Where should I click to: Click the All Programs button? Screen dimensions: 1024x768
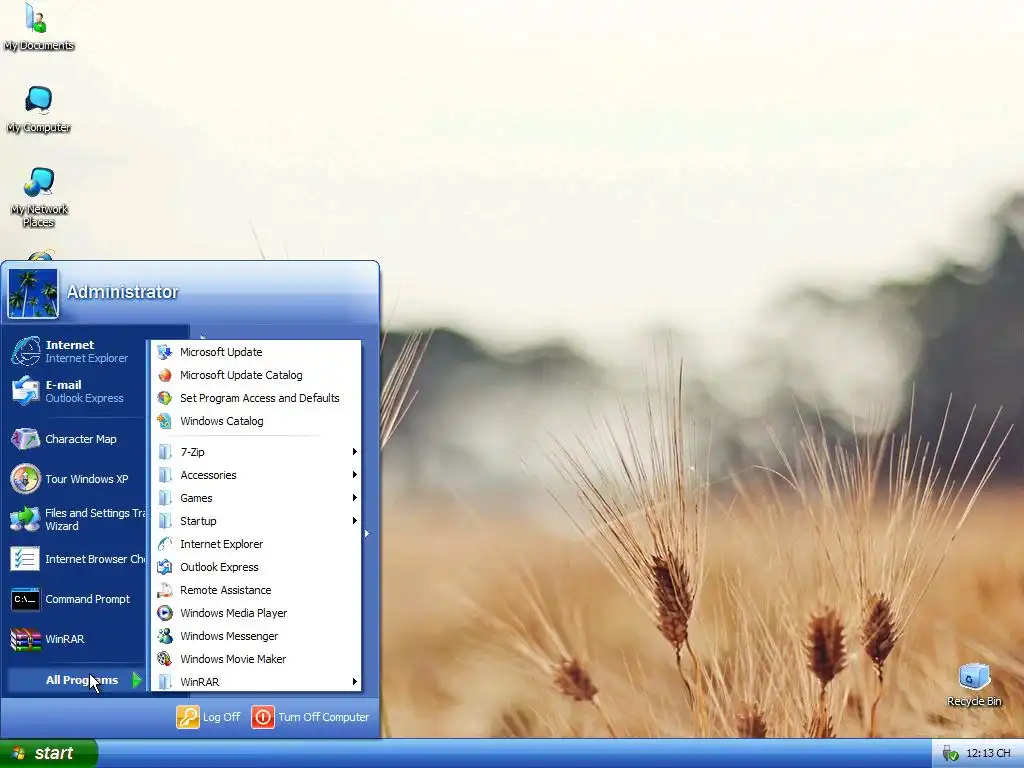[x=76, y=680]
